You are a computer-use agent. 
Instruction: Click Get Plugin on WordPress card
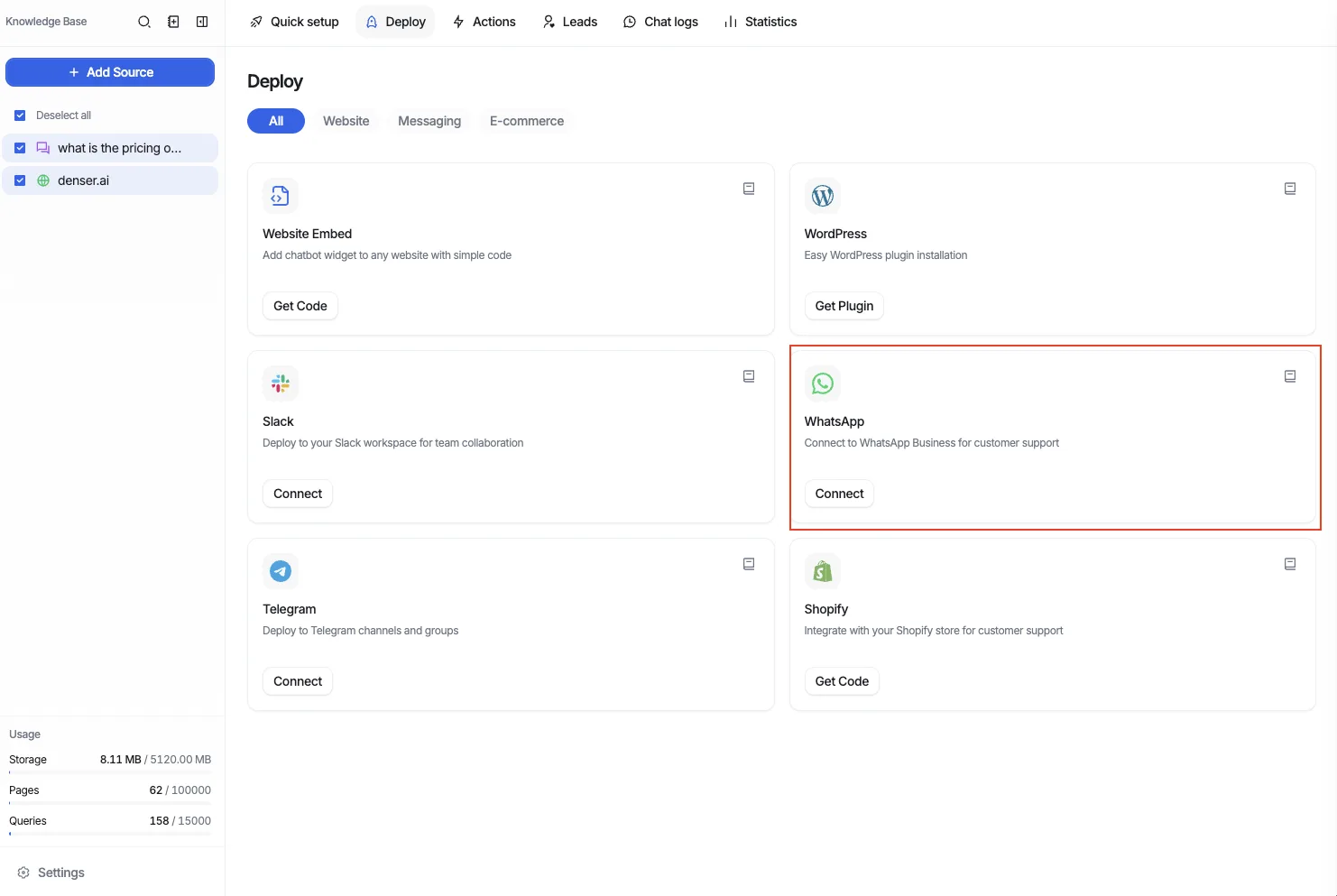coord(844,306)
